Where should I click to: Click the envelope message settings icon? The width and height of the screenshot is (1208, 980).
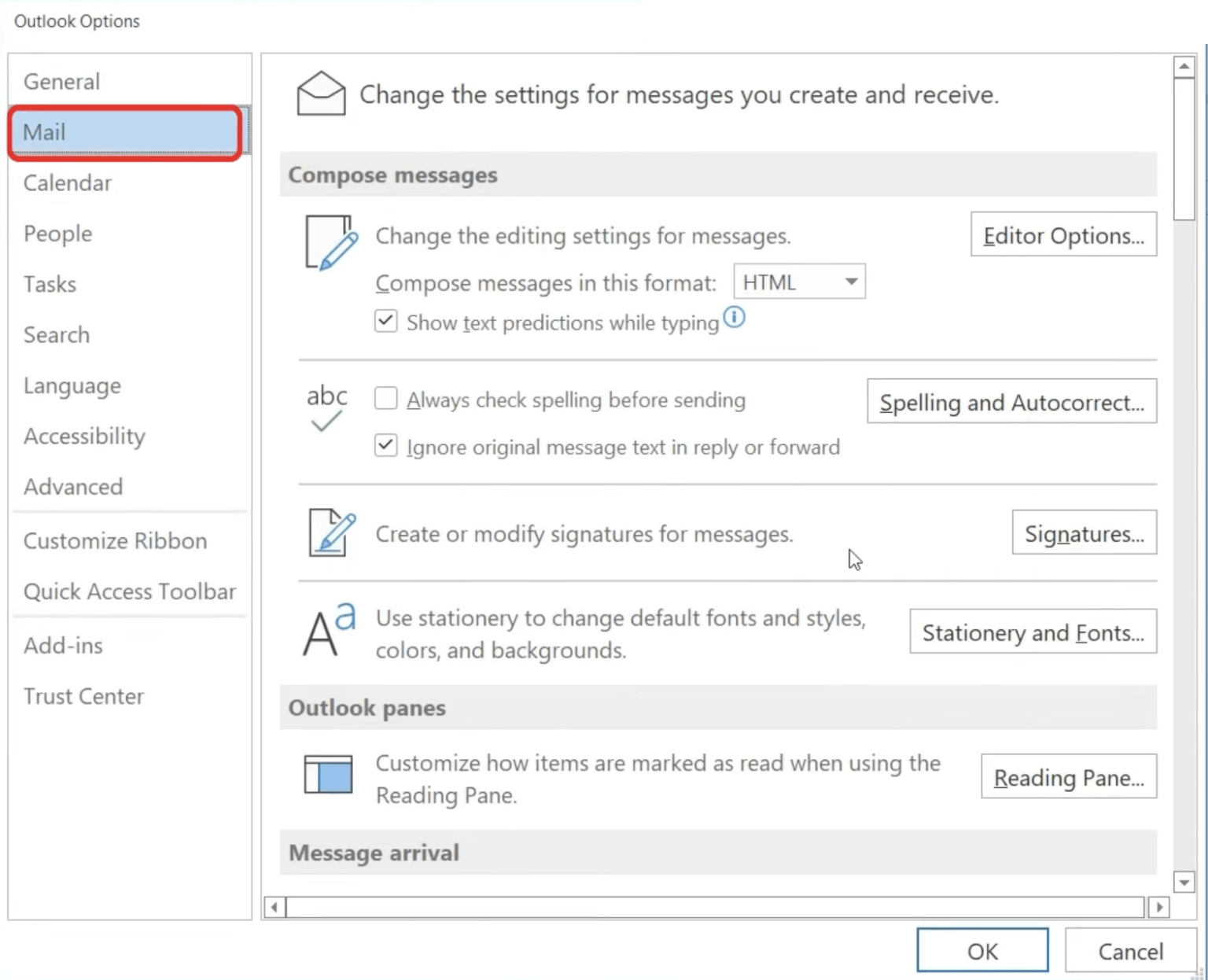(x=321, y=94)
